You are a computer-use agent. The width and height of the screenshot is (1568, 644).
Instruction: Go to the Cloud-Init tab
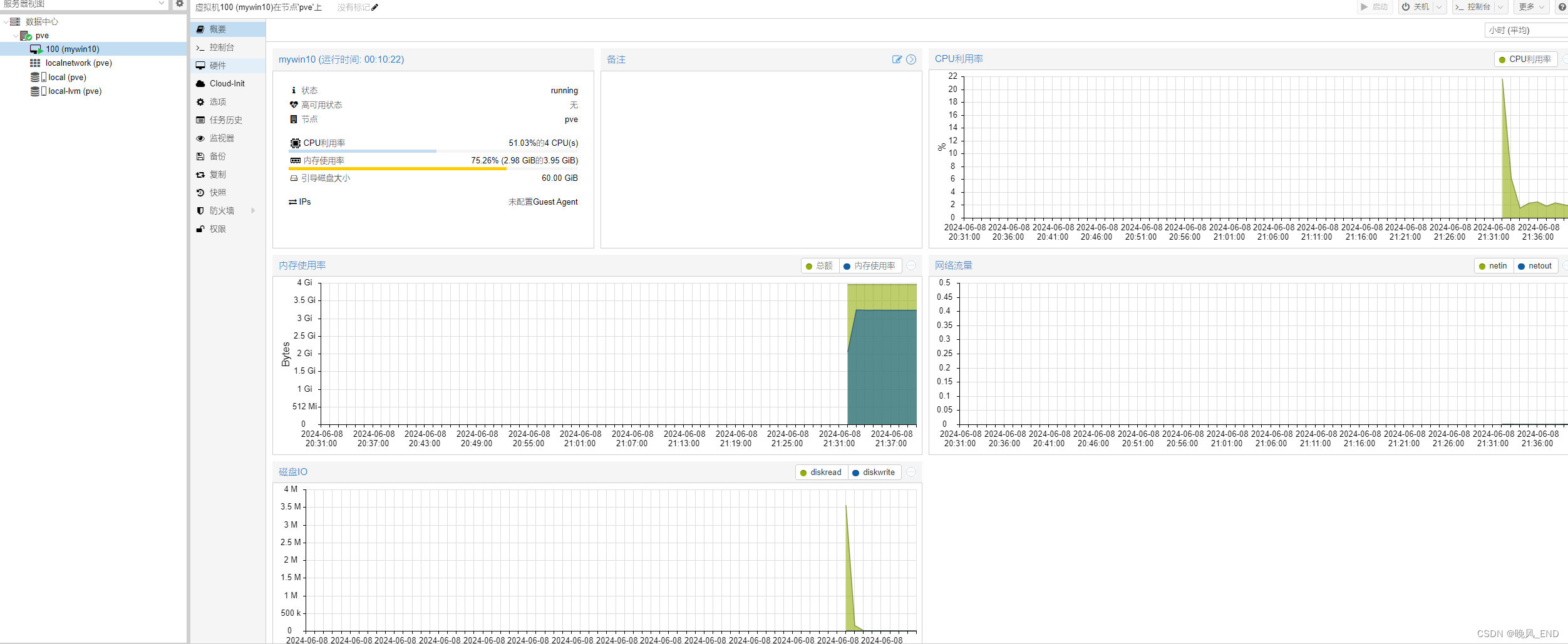coord(228,84)
